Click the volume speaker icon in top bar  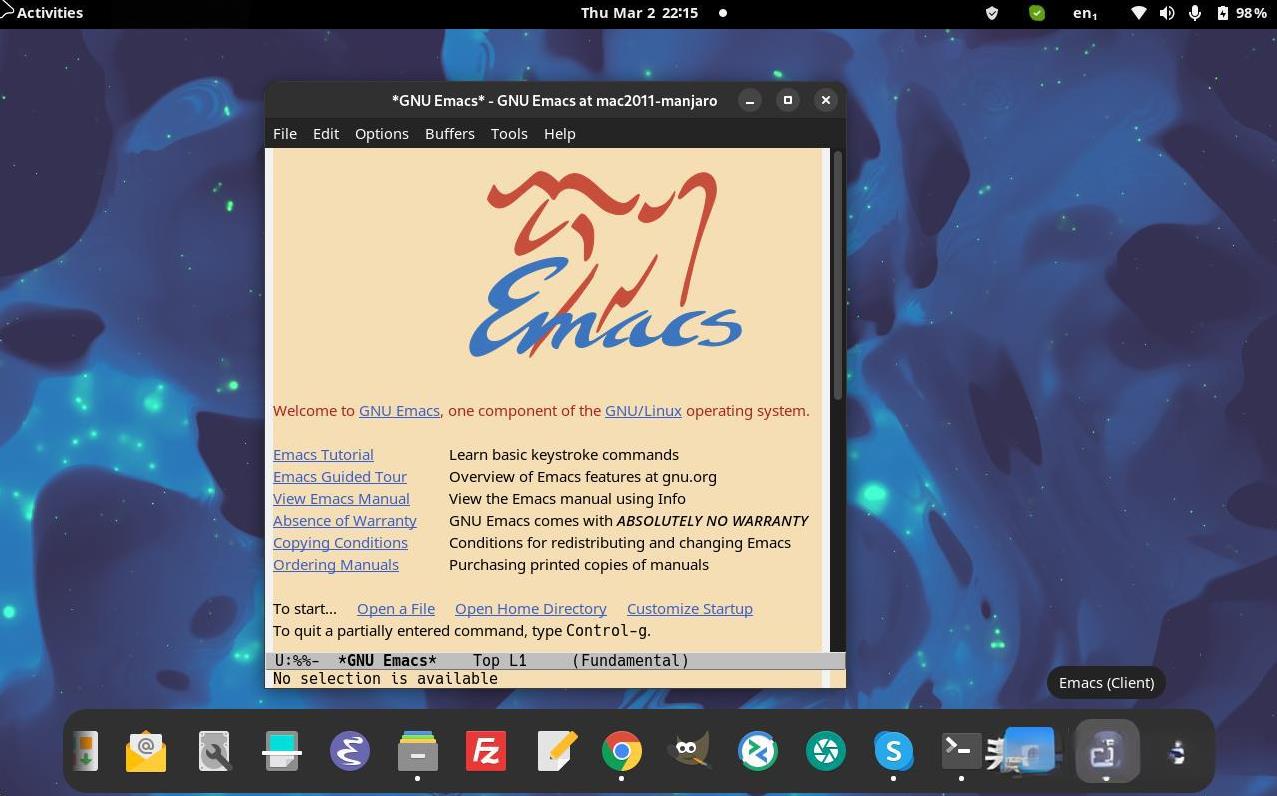(x=1167, y=13)
